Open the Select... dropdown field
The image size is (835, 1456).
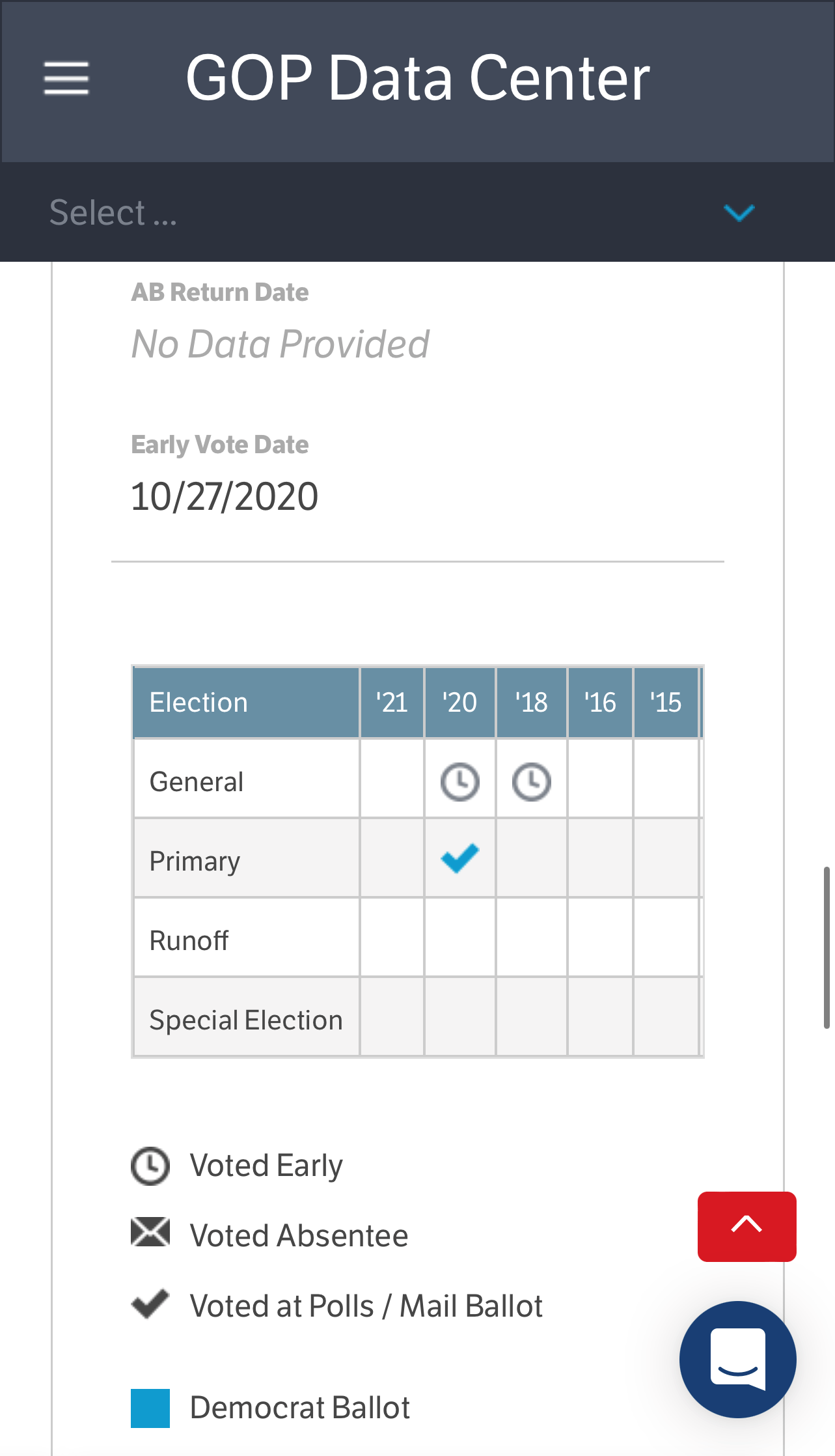pos(417,212)
